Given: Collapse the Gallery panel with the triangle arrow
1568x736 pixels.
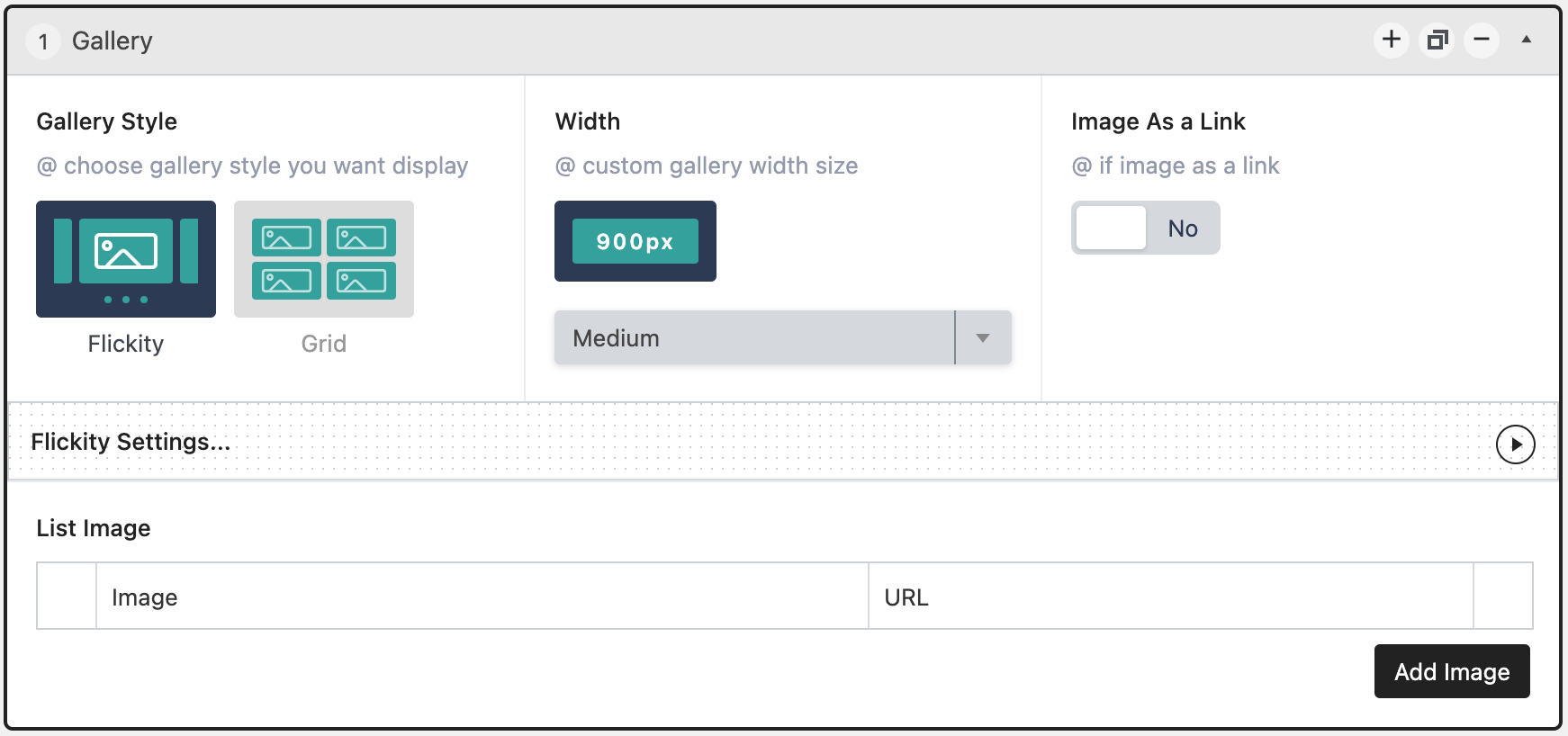Looking at the screenshot, I should point(1527,40).
